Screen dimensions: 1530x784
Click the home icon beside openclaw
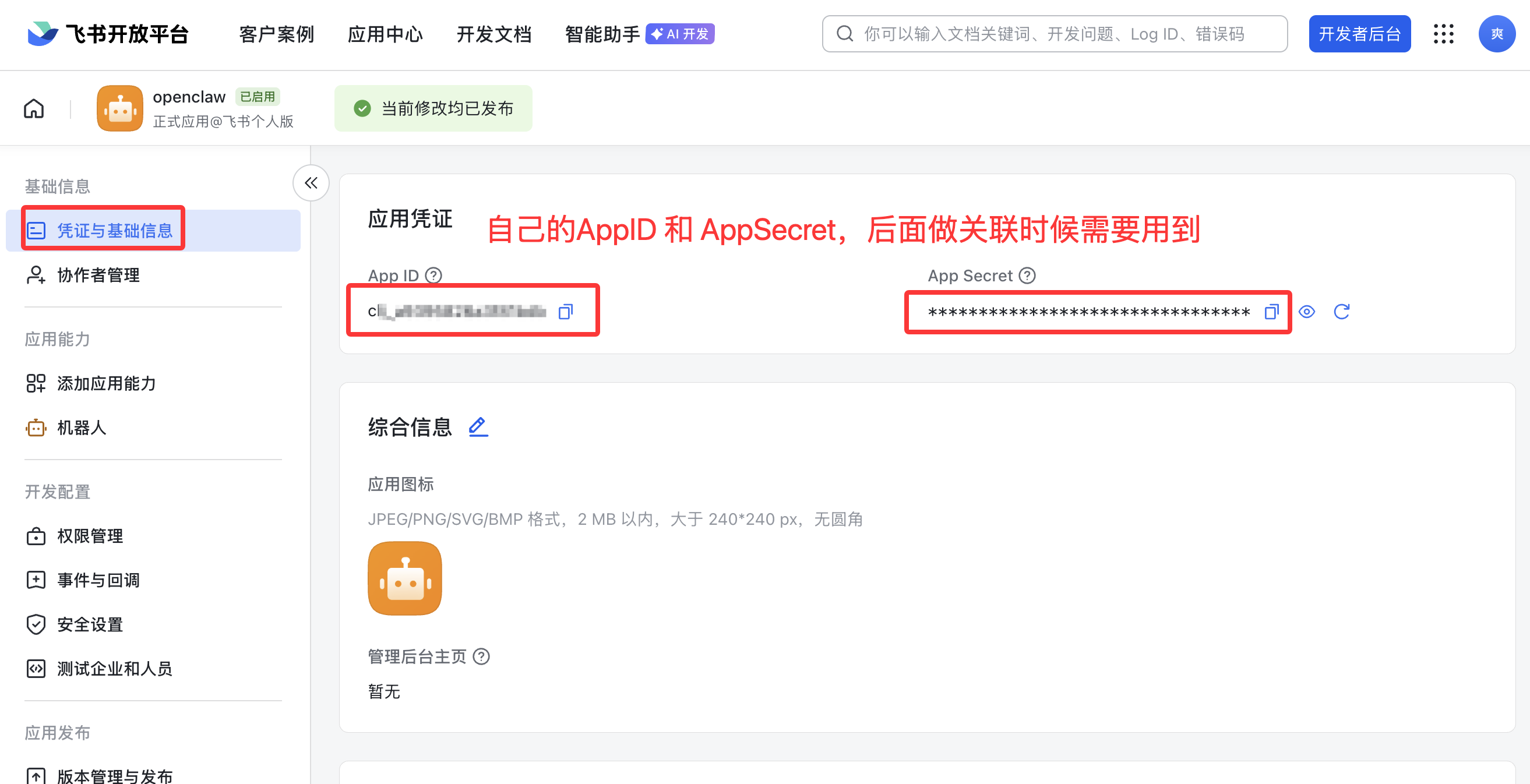(33, 108)
